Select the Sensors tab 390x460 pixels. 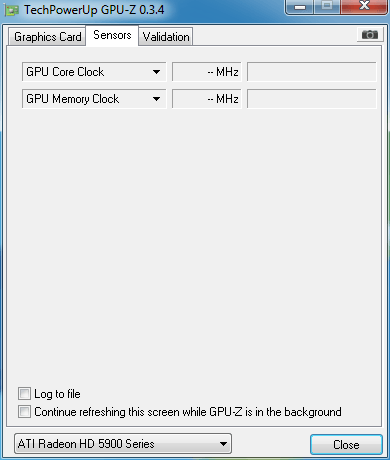click(x=112, y=35)
